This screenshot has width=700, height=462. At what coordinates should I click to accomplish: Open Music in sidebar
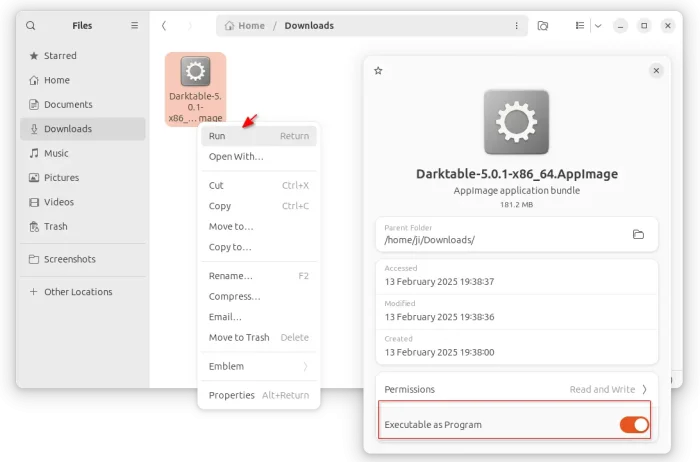(x=83, y=154)
